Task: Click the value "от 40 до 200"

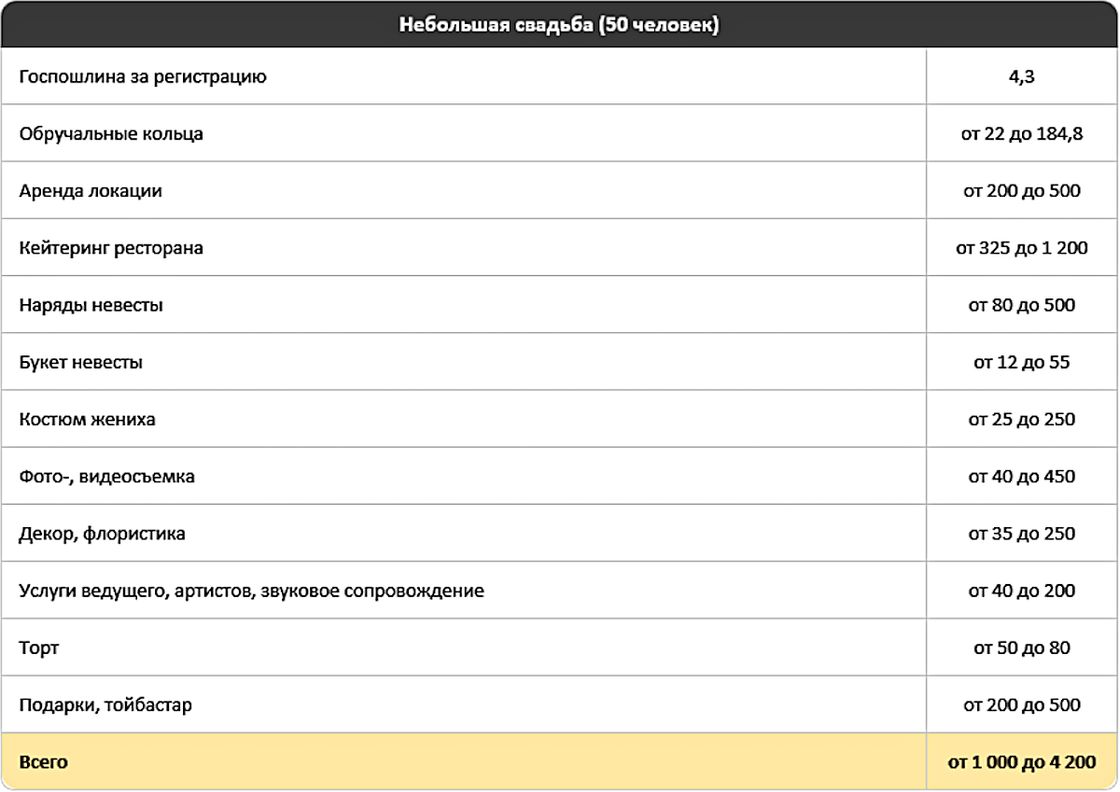Action: point(1021,591)
